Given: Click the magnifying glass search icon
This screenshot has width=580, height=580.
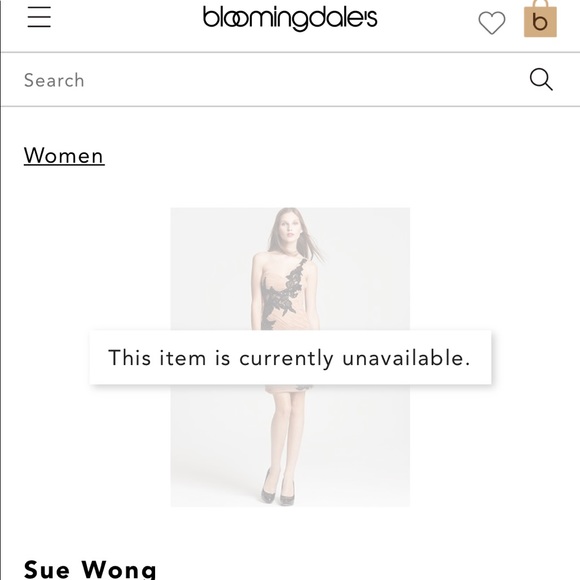Looking at the screenshot, I should pos(541,79).
